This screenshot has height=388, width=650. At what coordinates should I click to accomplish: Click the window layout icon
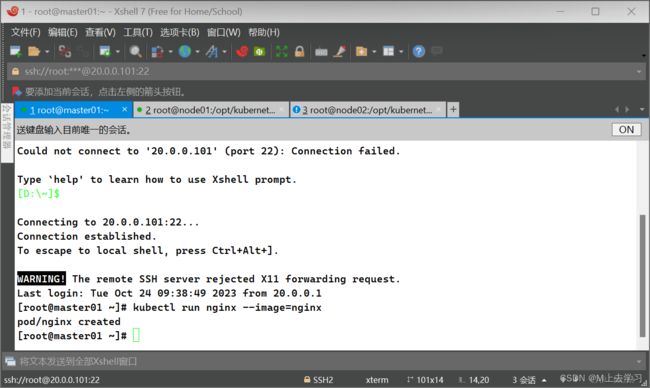[x=388, y=51]
